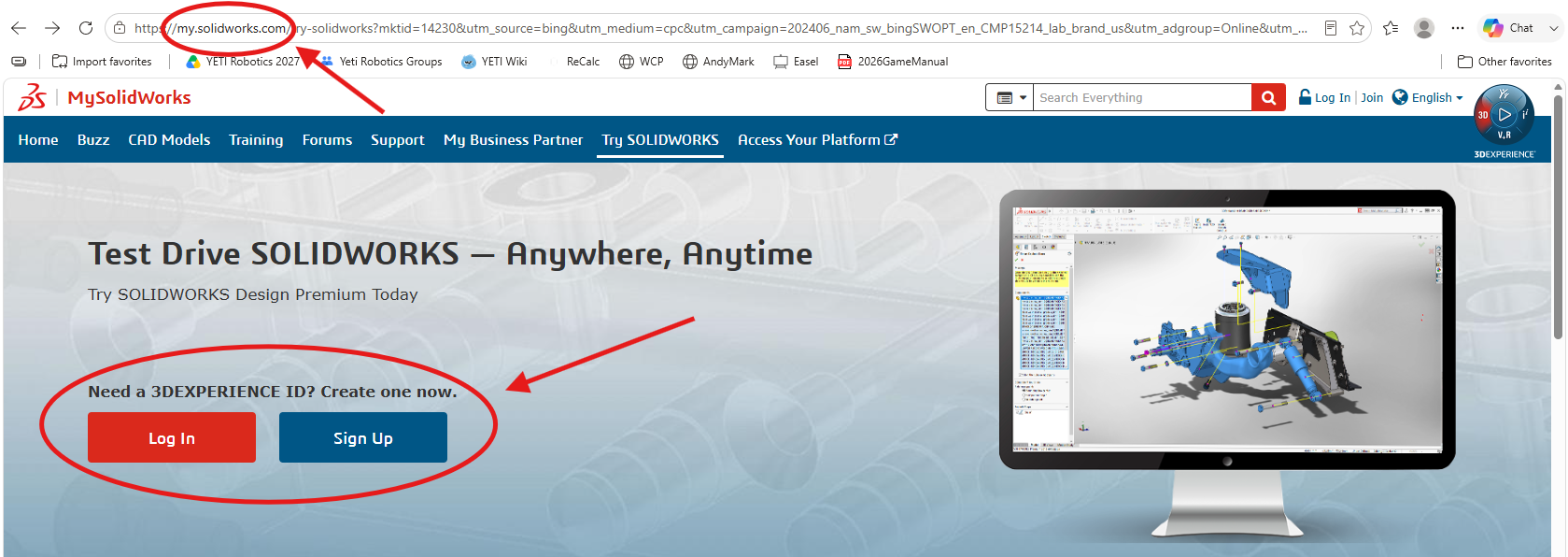Reload the page with the refresh icon

(x=86, y=28)
